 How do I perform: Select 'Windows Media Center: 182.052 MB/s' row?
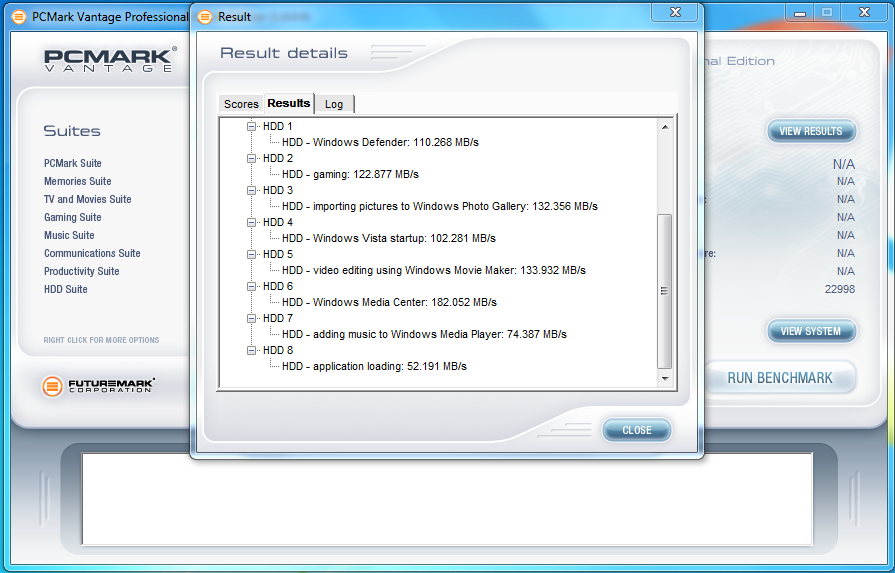pos(389,302)
